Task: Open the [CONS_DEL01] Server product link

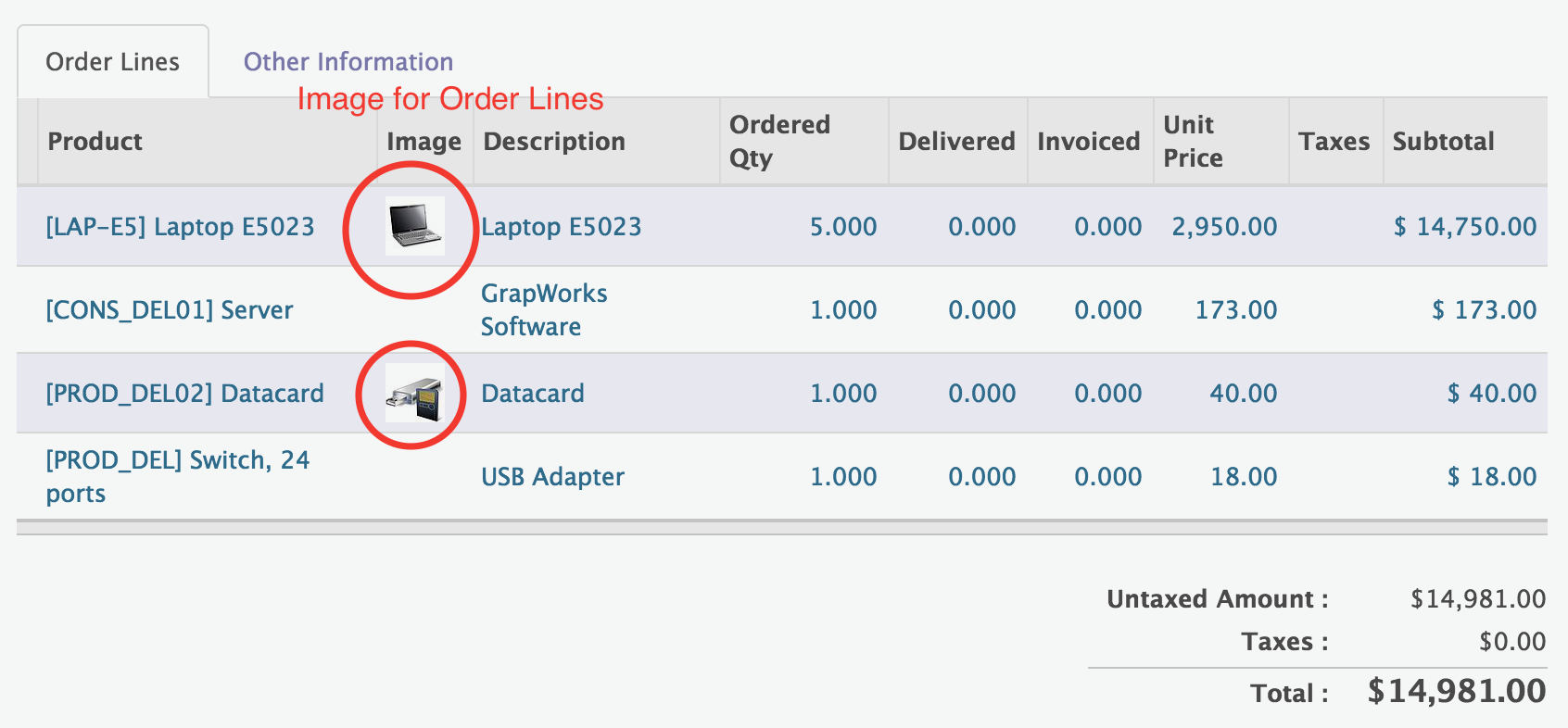Action: 169,309
